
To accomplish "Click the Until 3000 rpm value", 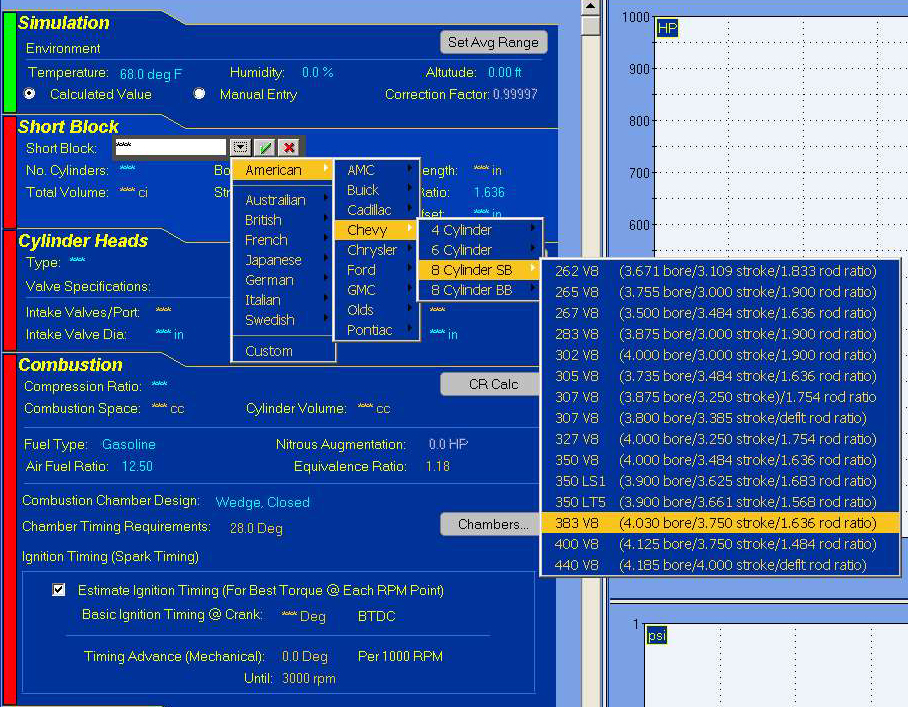I will click(309, 678).
